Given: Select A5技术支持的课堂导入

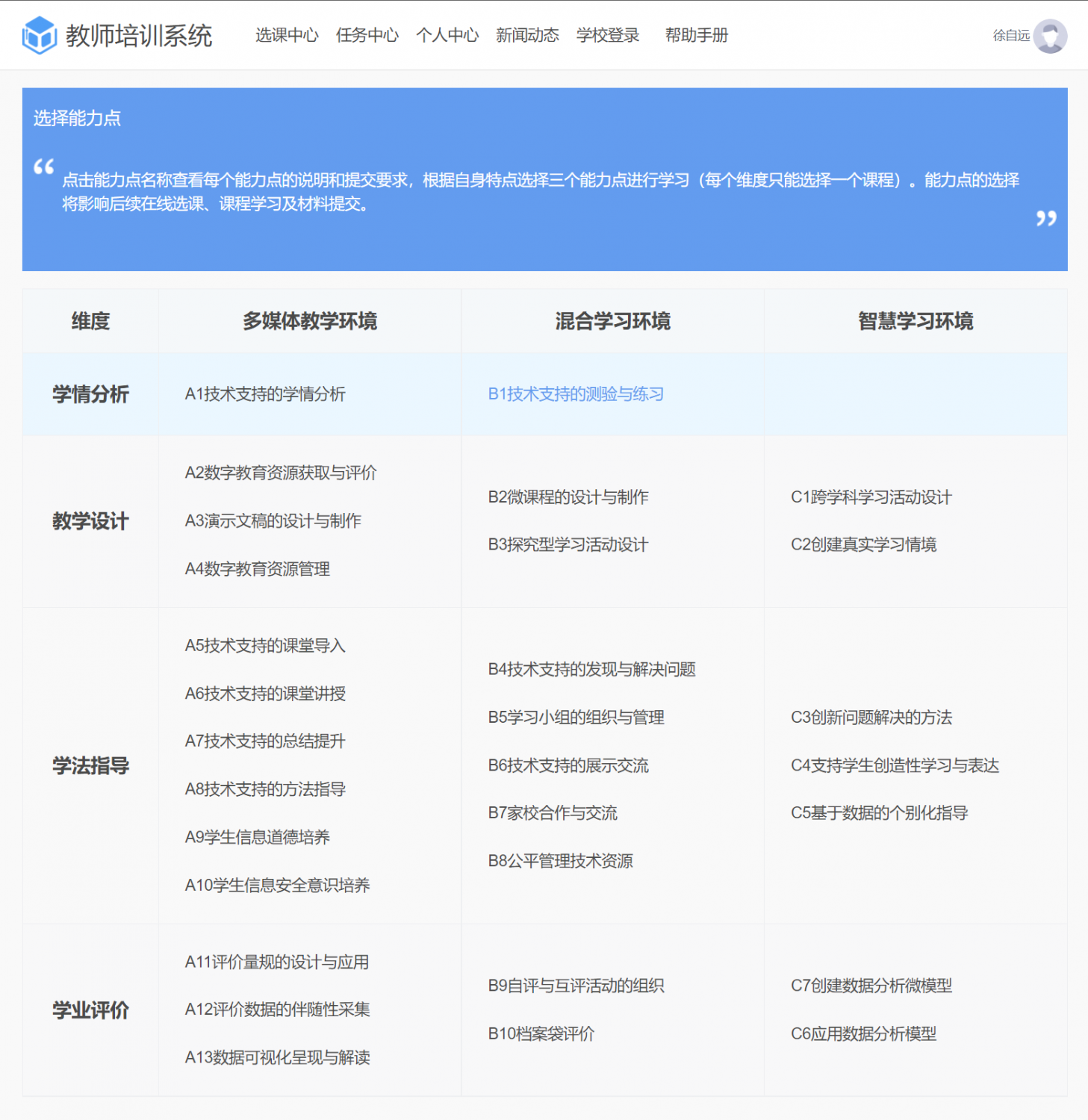Looking at the screenshot, I should coord(265,645).
